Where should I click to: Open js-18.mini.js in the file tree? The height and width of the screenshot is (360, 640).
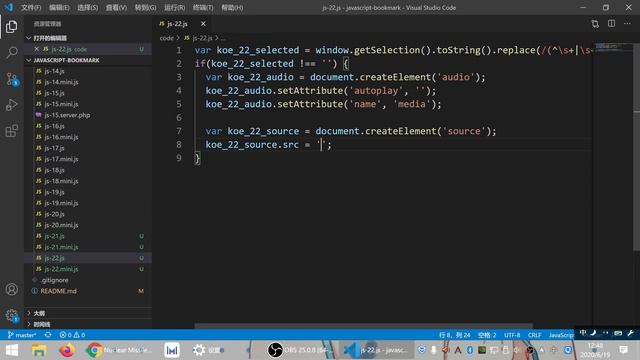point(61,181)
